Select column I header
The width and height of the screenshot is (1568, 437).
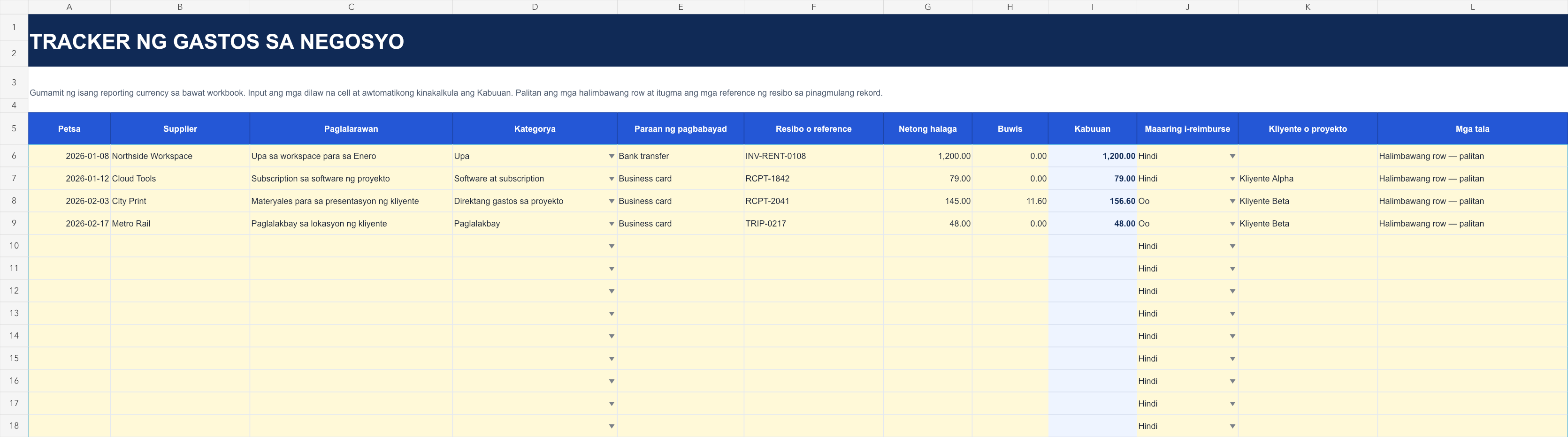1092,7
